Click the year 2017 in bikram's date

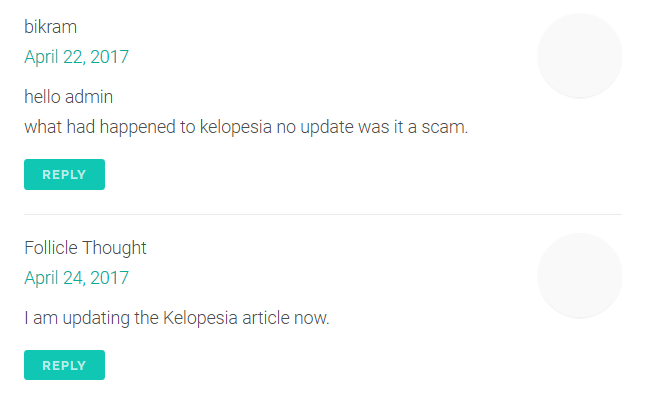tap(110, 57)
